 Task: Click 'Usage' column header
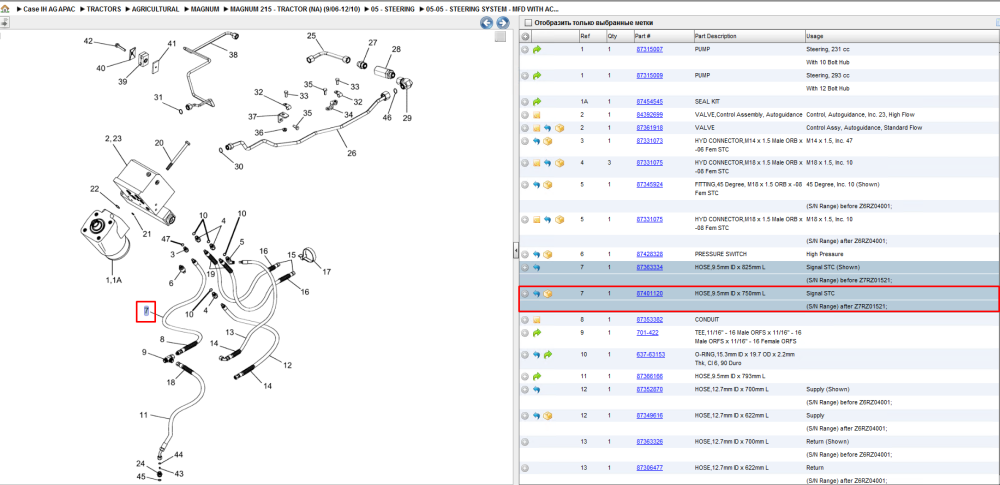(814, 36)
